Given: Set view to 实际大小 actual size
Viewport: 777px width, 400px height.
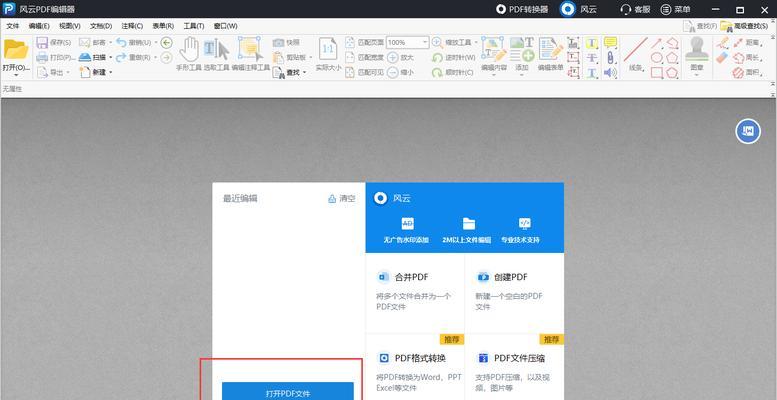Looking at the screenshot, I should [328, 55].
